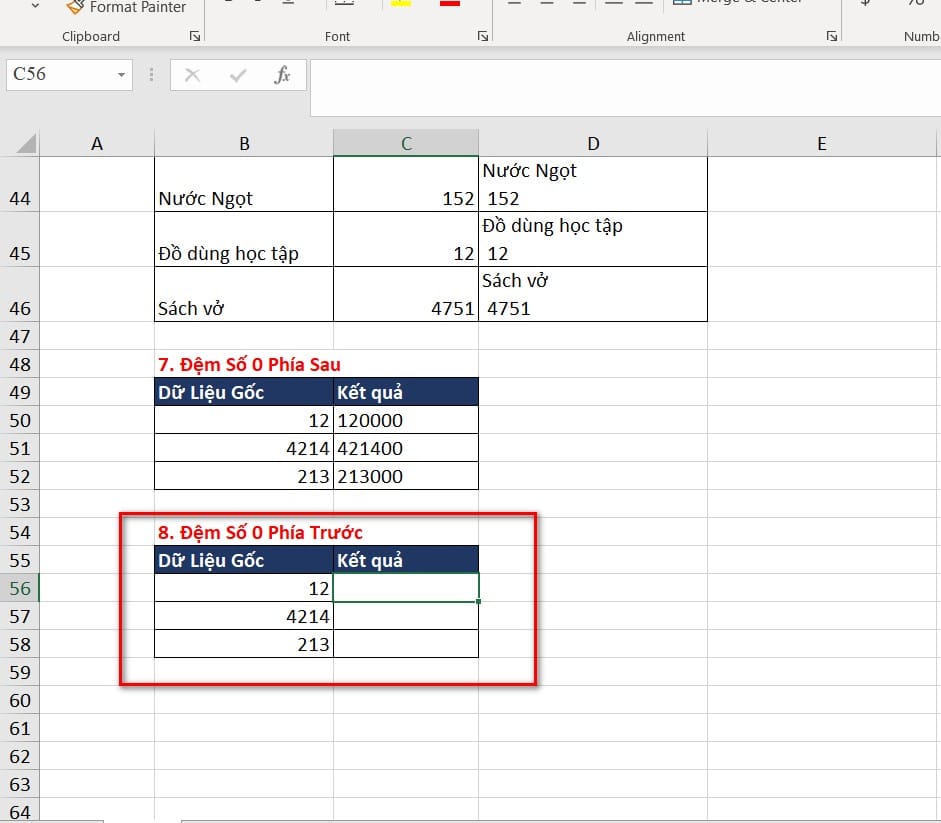Select column E header

point(822,143)
